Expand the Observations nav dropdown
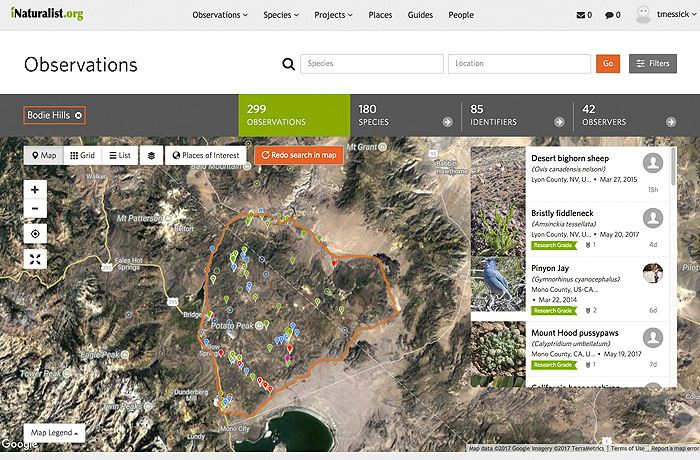Viewport: 700px width, 460px height. click(x=220, y=15)
